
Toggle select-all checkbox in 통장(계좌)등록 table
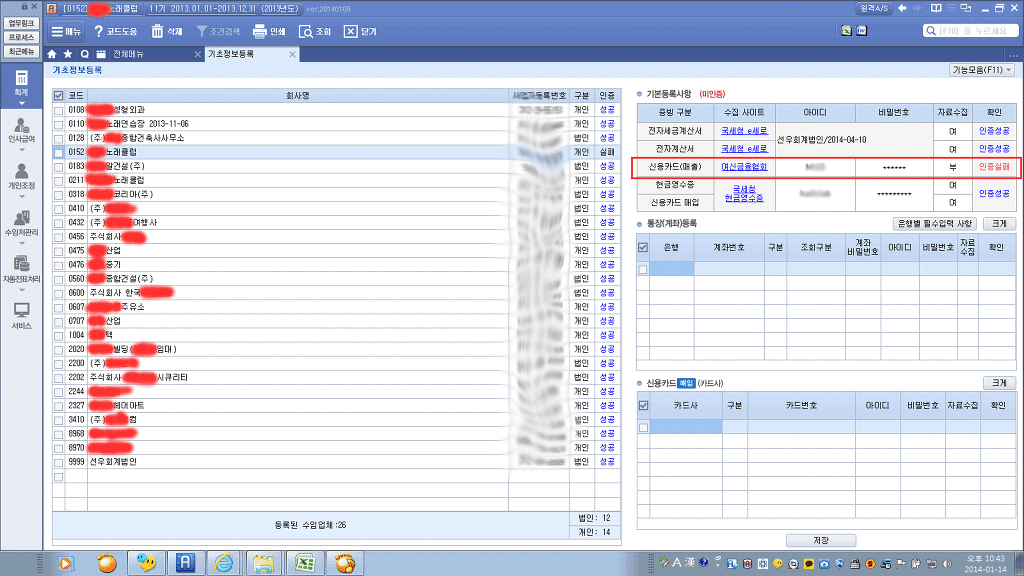(643, 246)
